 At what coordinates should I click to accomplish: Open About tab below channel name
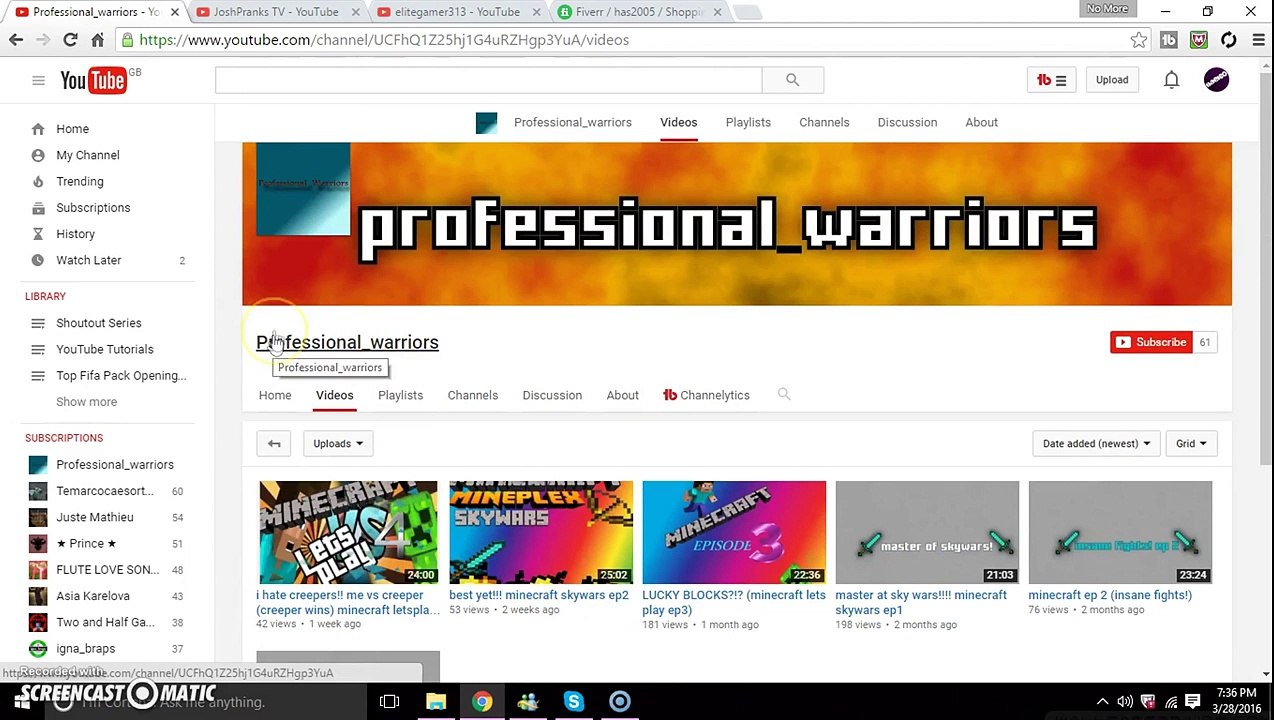click(622, 395)
